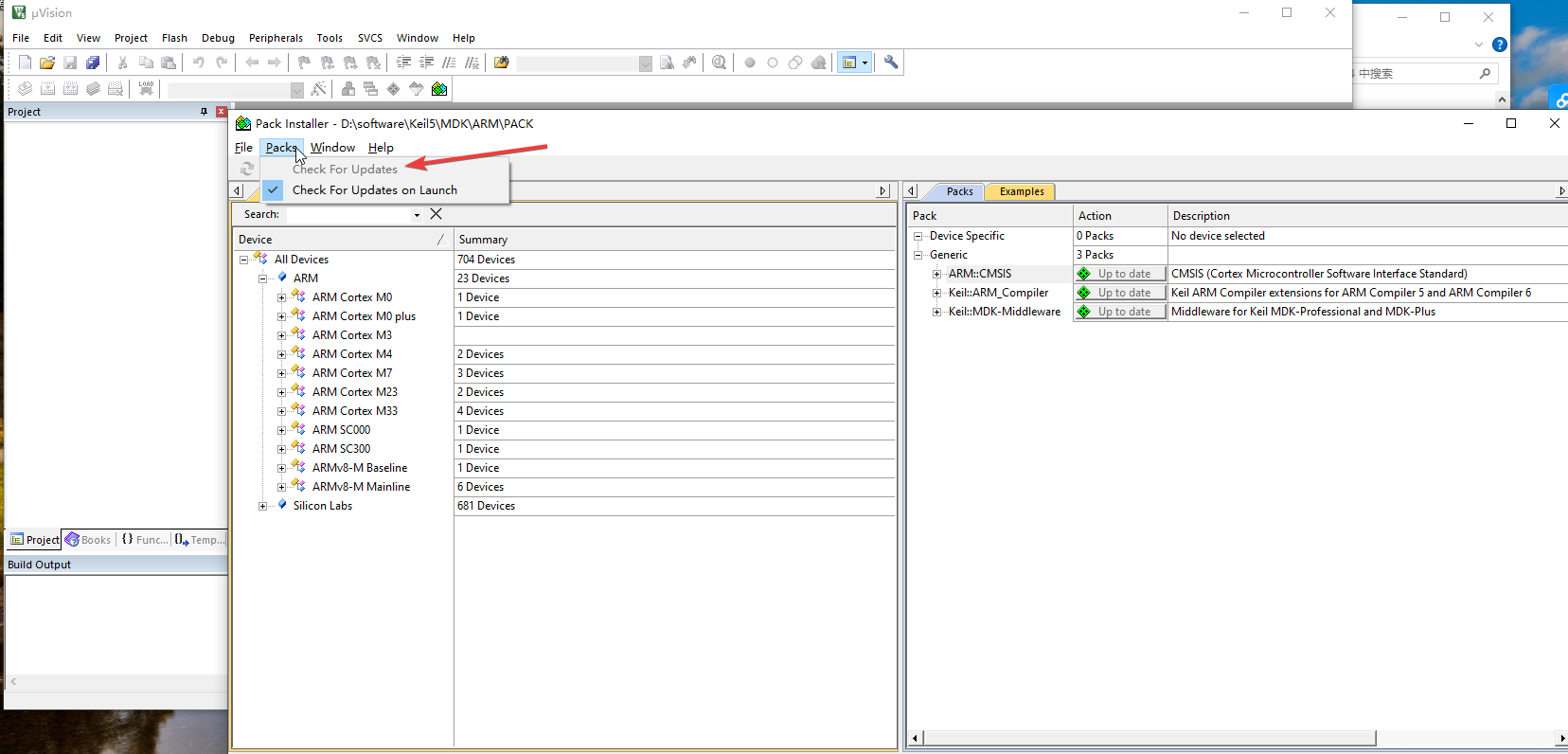1568x754 pixels.
Task: Open the Search field dropdown arrow
Action: click(x=417, y=215)
